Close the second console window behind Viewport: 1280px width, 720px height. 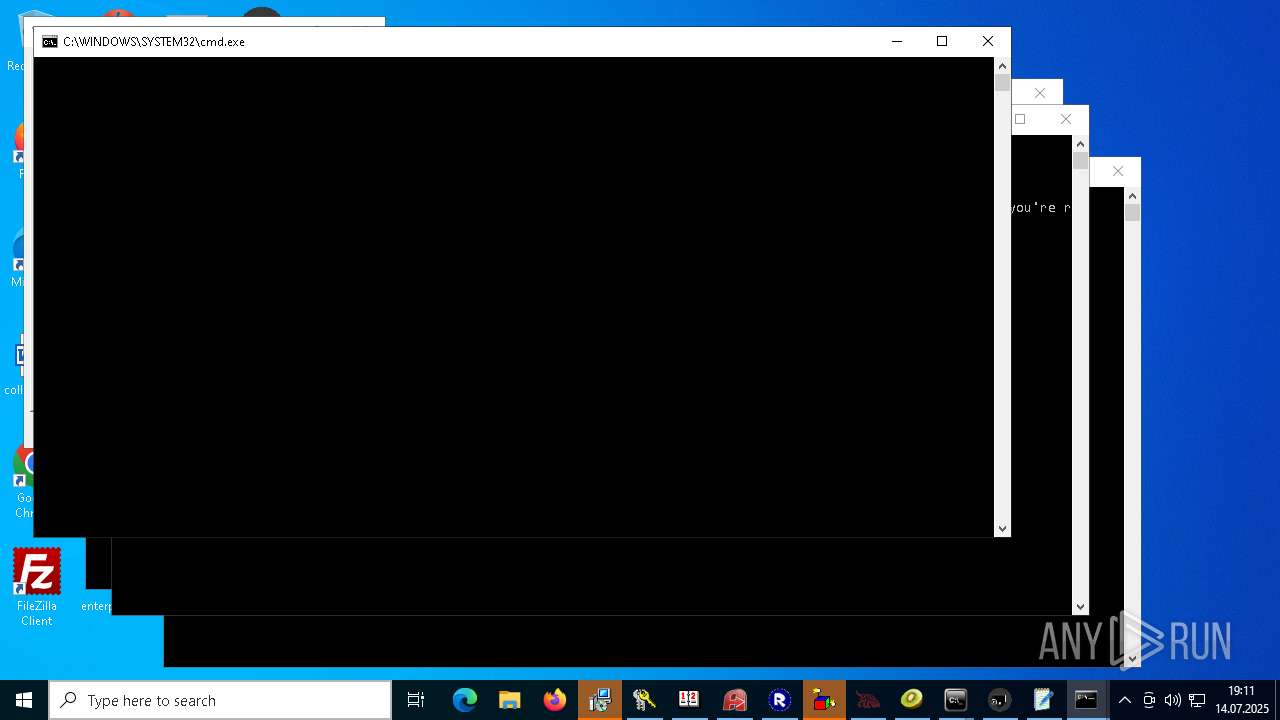pos(1040,92)
